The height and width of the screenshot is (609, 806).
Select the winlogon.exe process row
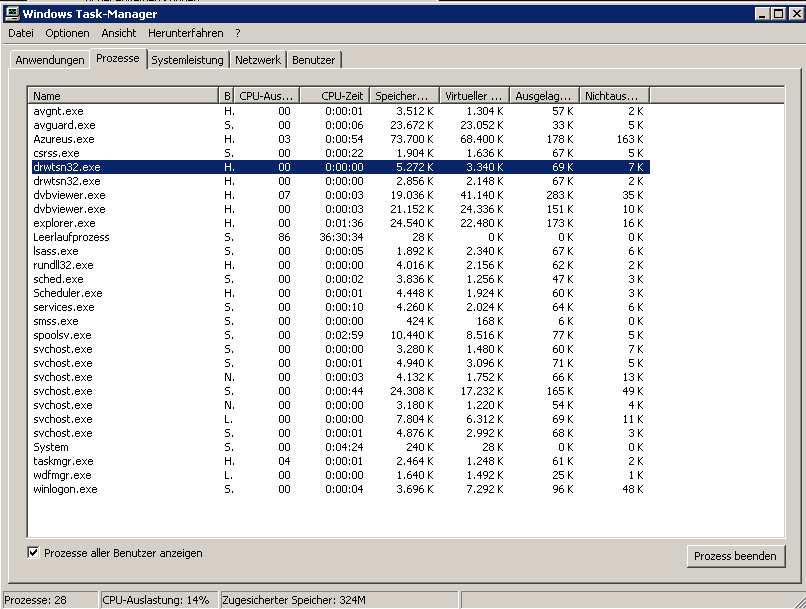(65, 489)
